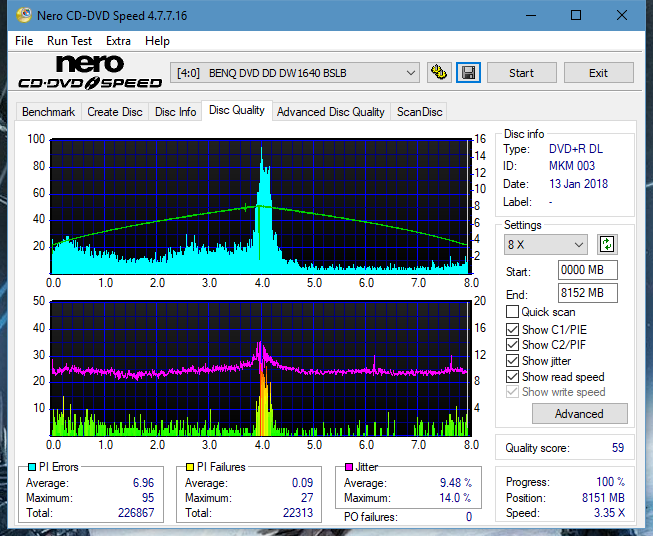
Task: Minimize the Nero window
Action: (531, 15)
